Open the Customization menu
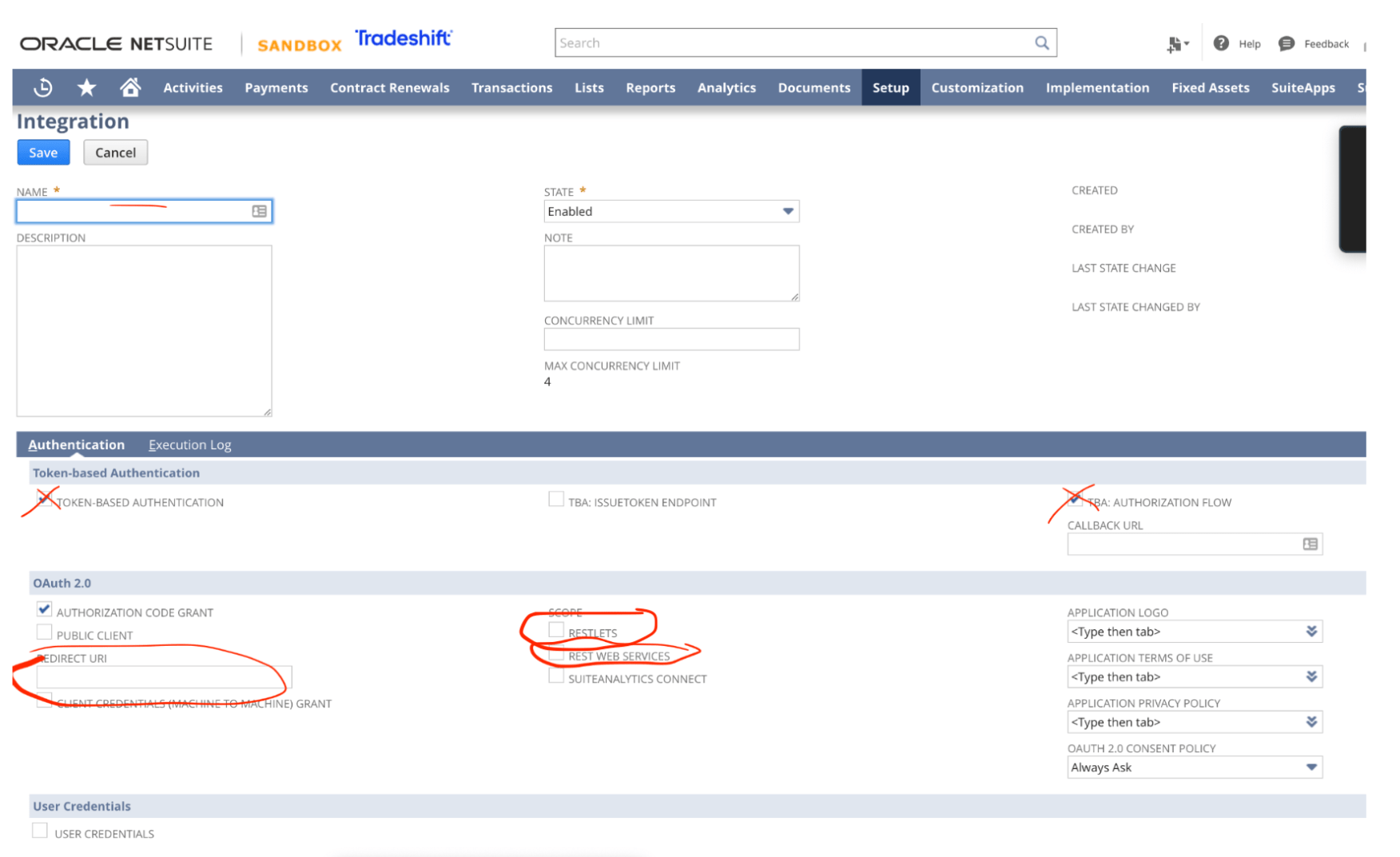This screenshot has height=857, width=1400. (x=977, y=87)
